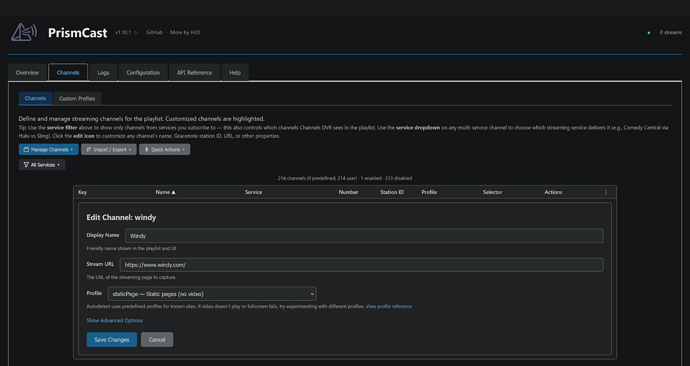Screen dimensions: 690x366
Task: Click the GitHub link in the header
Action: click(154, 33)
